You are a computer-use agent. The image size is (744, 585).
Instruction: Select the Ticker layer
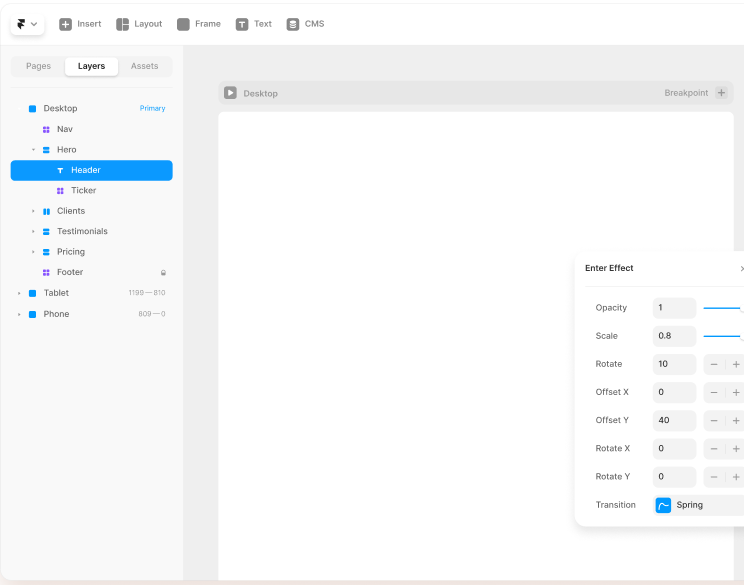[x=92, y=191]
